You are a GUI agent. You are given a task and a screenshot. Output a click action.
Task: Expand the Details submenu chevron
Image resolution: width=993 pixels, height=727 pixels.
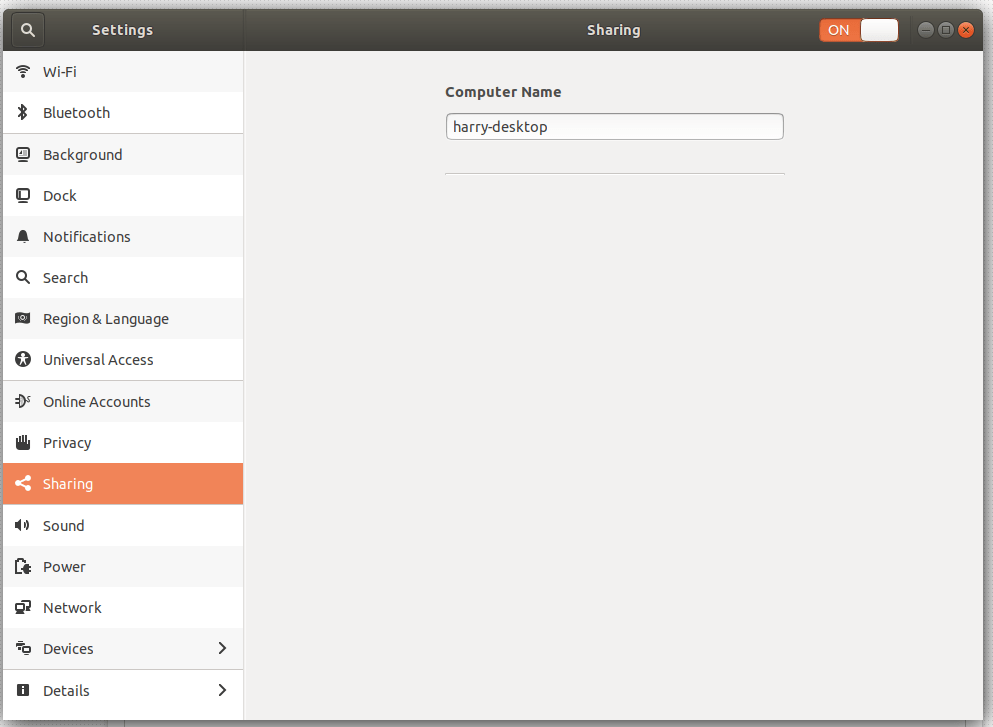pos(222,690)
